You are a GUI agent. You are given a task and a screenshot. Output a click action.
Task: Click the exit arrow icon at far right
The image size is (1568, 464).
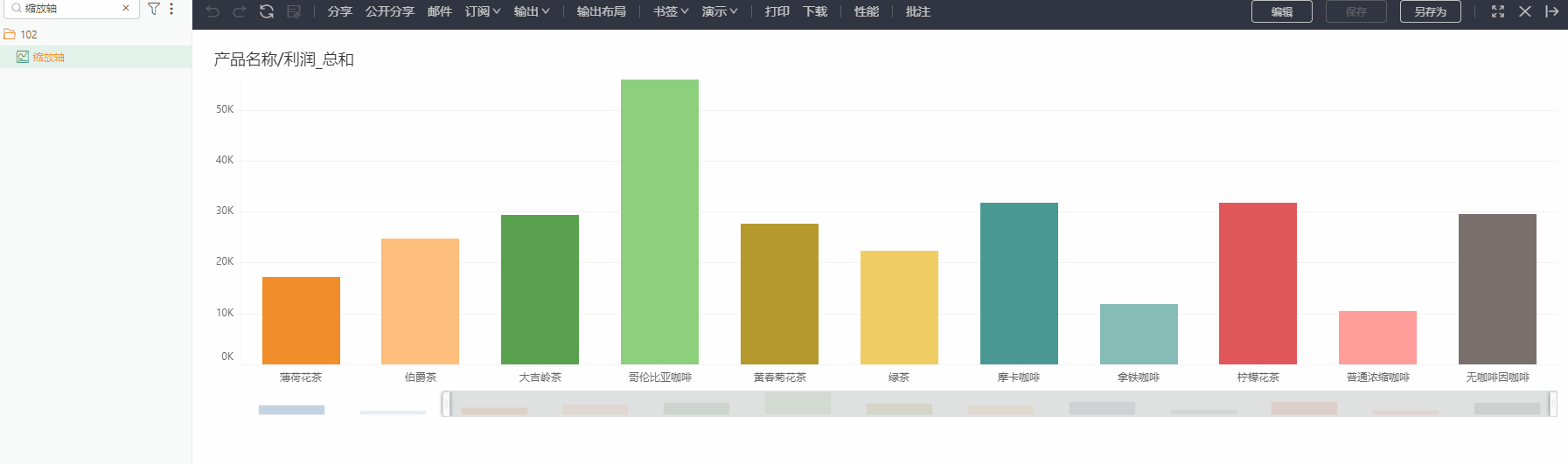[x=1551, y=11]
